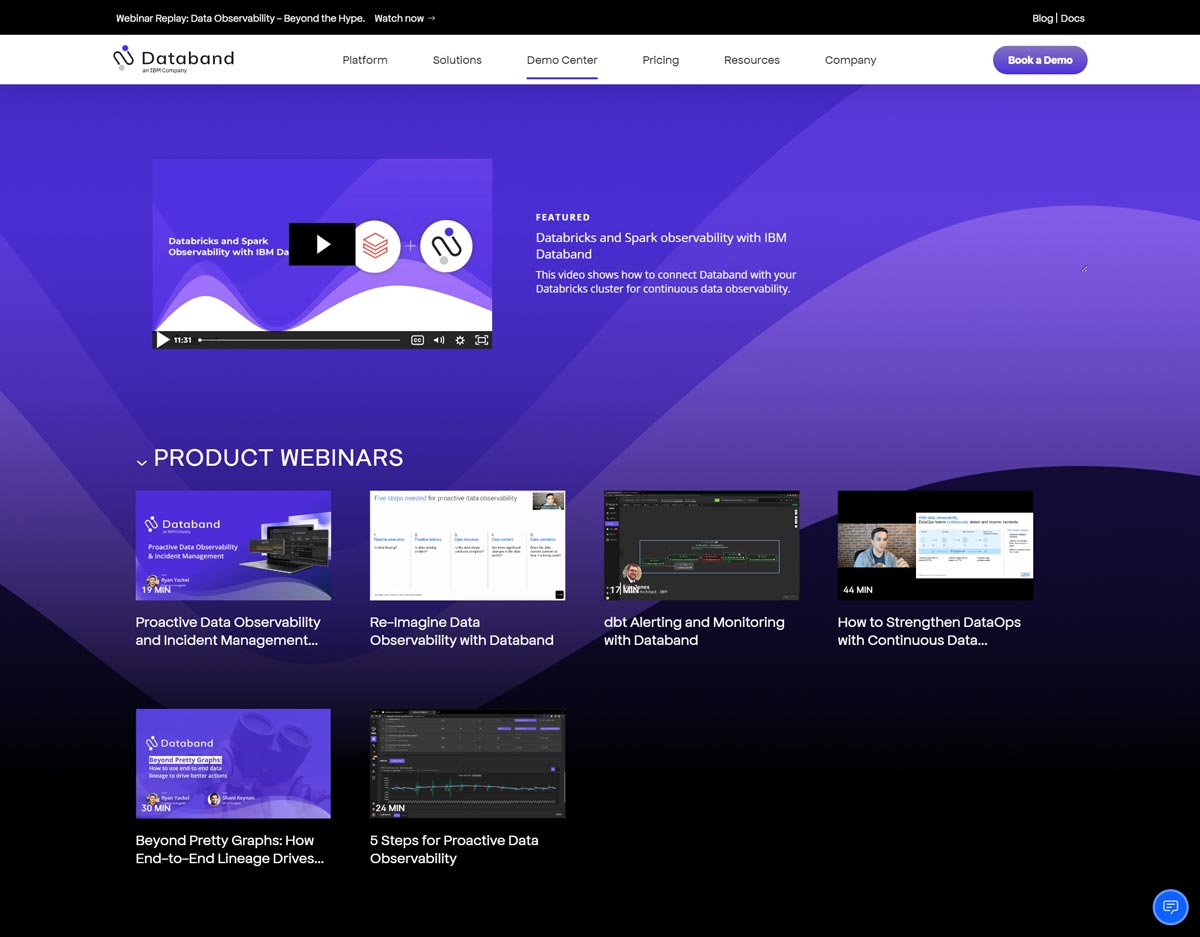Open Beyond Pretty Graphs webinar thumbnail
Viewport: 1200px width, 937px height.
[233, 764]
